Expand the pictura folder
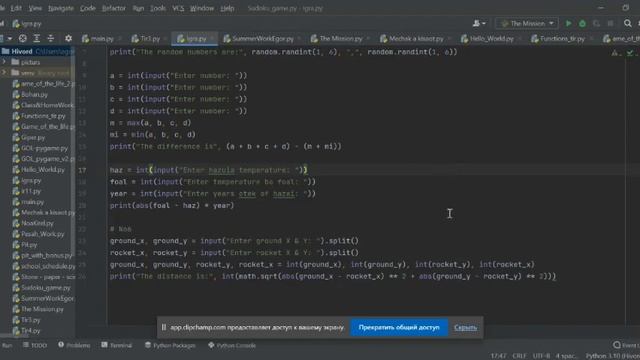Screen dimensions: 640x360 [4, 62]
